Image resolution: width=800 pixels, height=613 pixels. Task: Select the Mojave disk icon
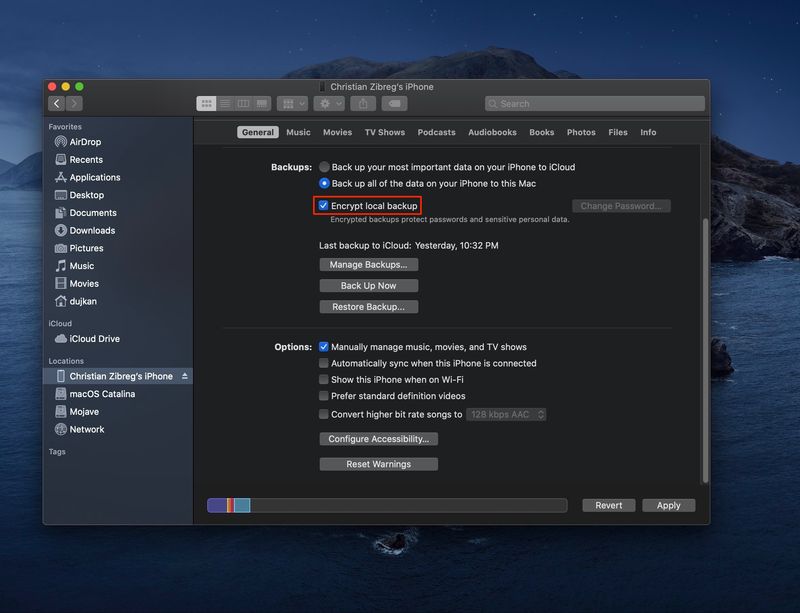click(61, 411)
